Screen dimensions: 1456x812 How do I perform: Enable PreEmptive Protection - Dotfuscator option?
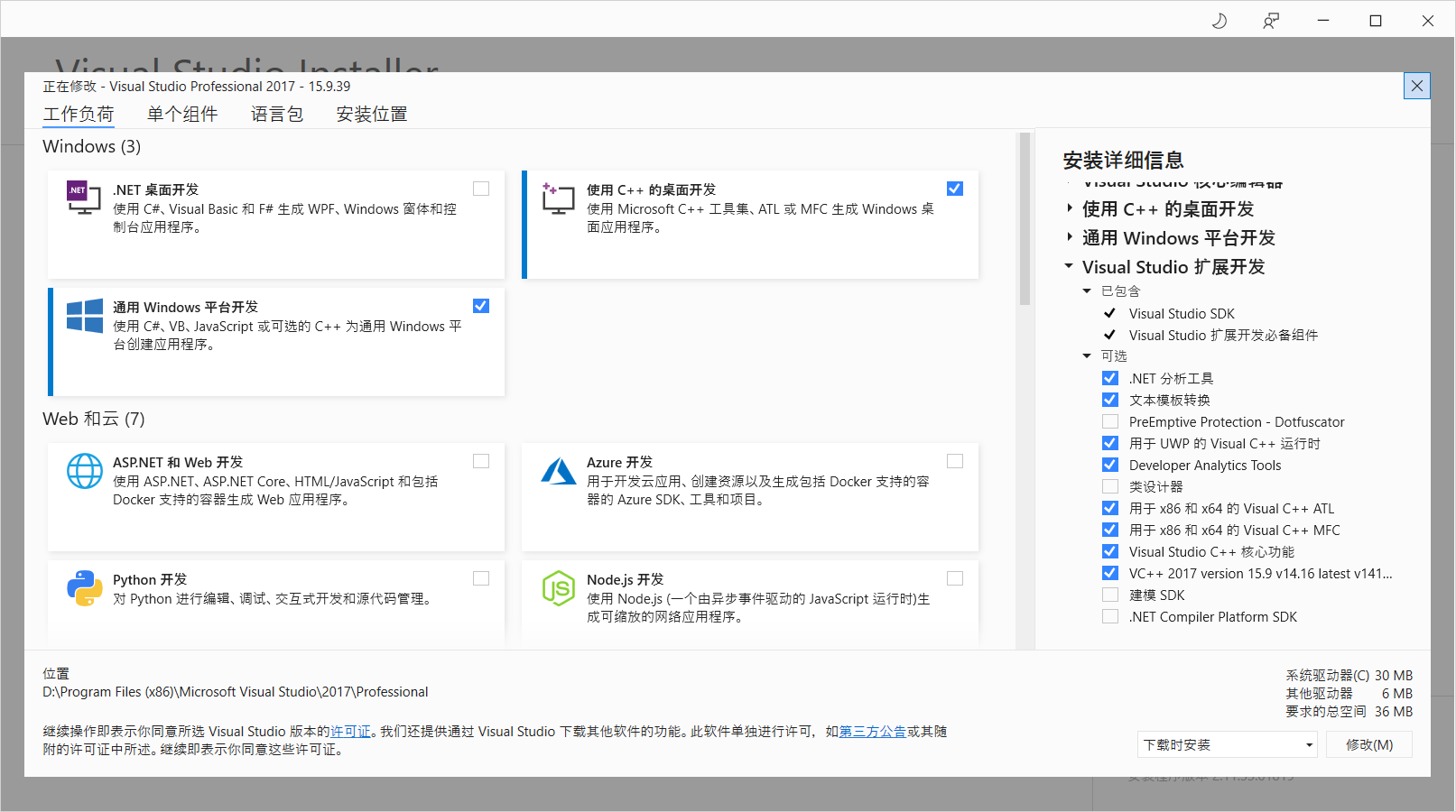click(1109, 421)
